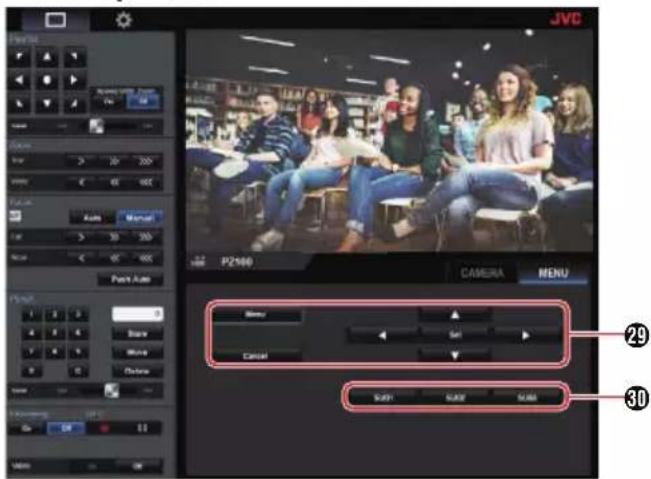Tilt the camera up with arrow

point(47,57)
